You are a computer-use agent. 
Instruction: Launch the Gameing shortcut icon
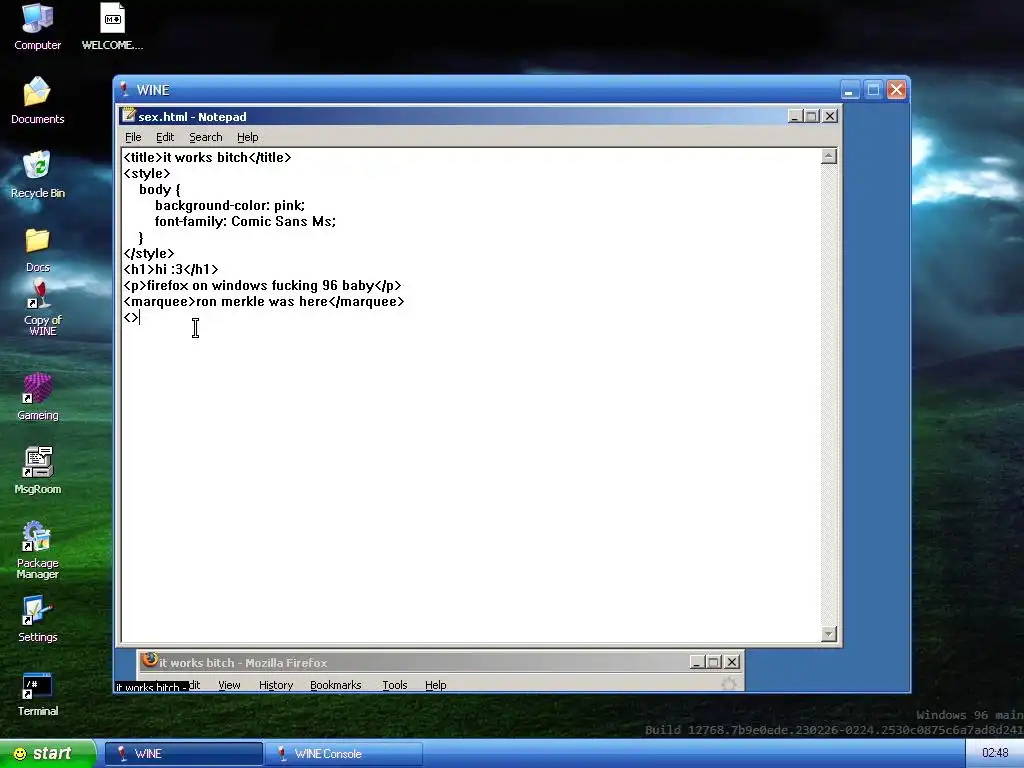click(x=37, y=396)
